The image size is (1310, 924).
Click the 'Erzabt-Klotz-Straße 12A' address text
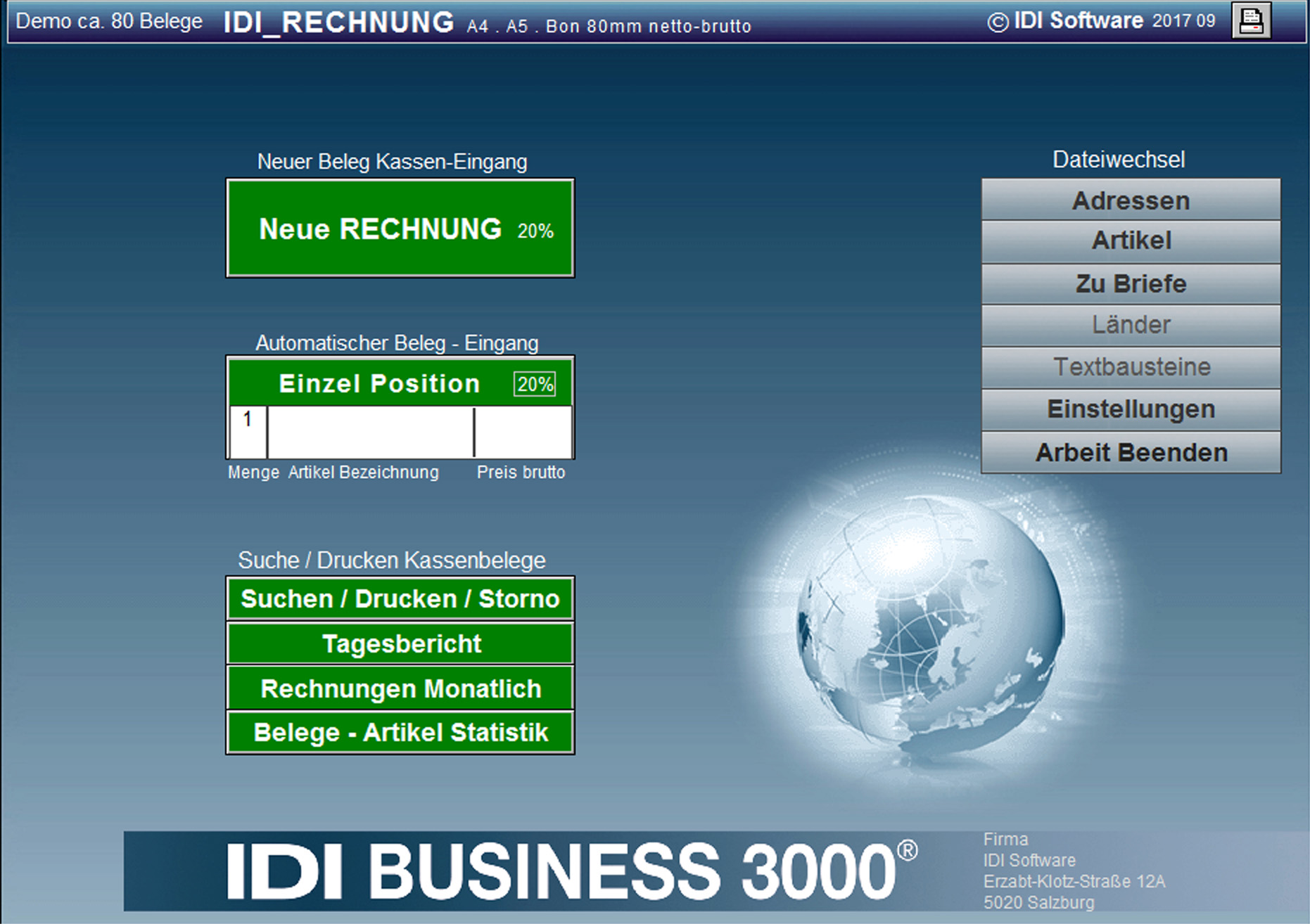click(x=1074, y=881)
